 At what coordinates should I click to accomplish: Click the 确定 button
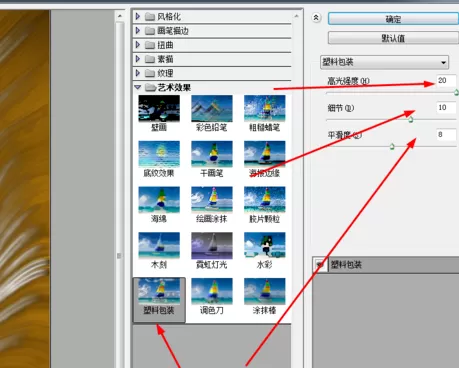click(393, 19)
